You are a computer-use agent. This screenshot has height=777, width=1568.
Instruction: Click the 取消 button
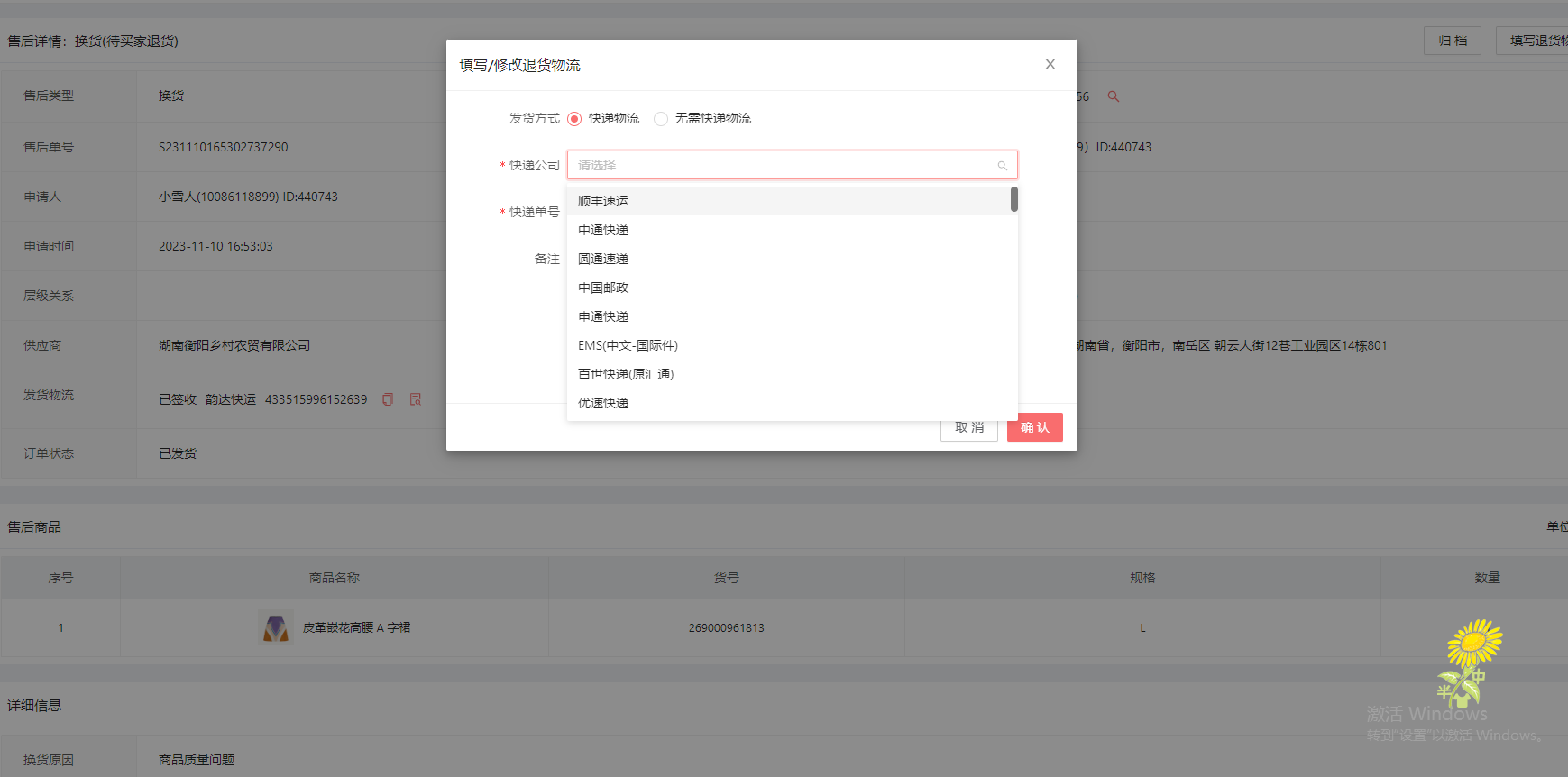click(x=968, y=428)
